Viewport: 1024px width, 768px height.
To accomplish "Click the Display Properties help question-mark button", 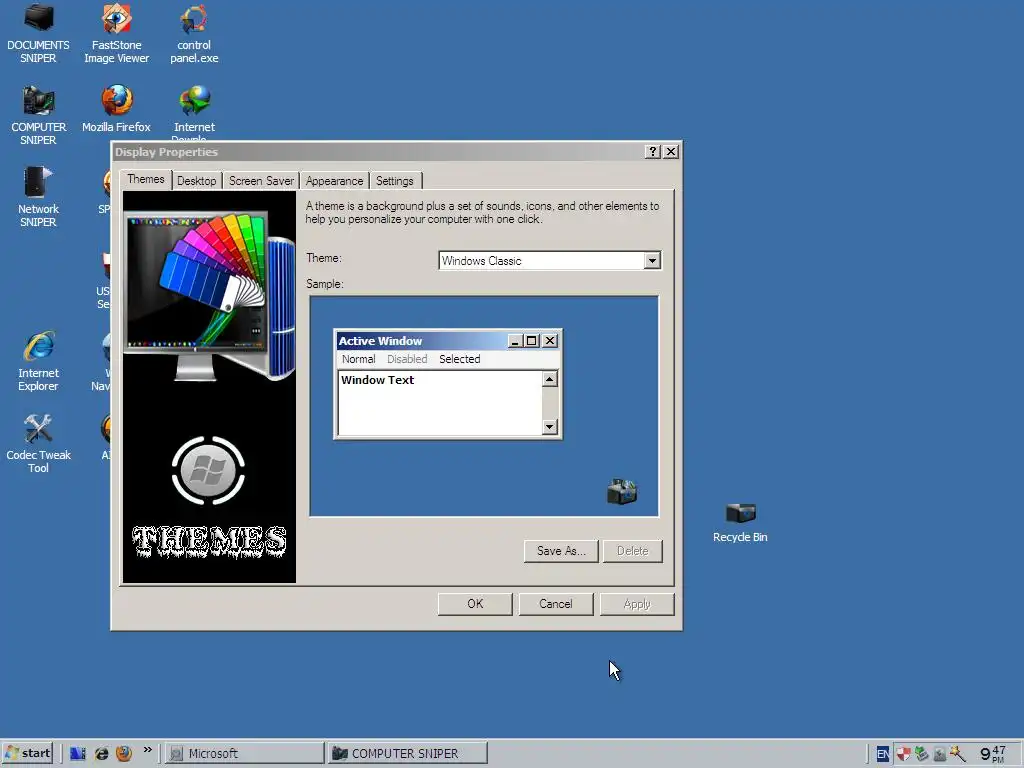I will pyautogui.click(x=652, y=152).
